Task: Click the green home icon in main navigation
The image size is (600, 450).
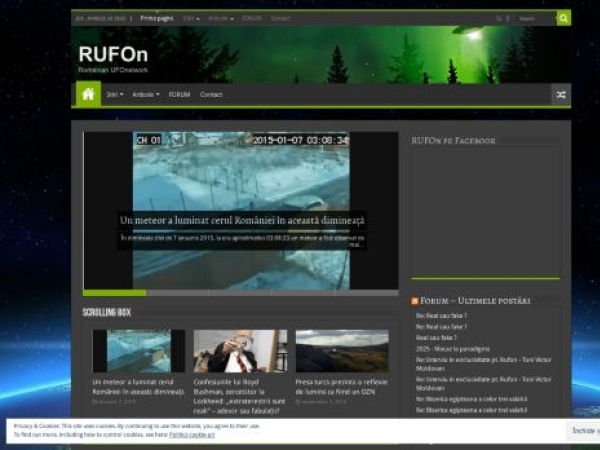Action: 88,94
